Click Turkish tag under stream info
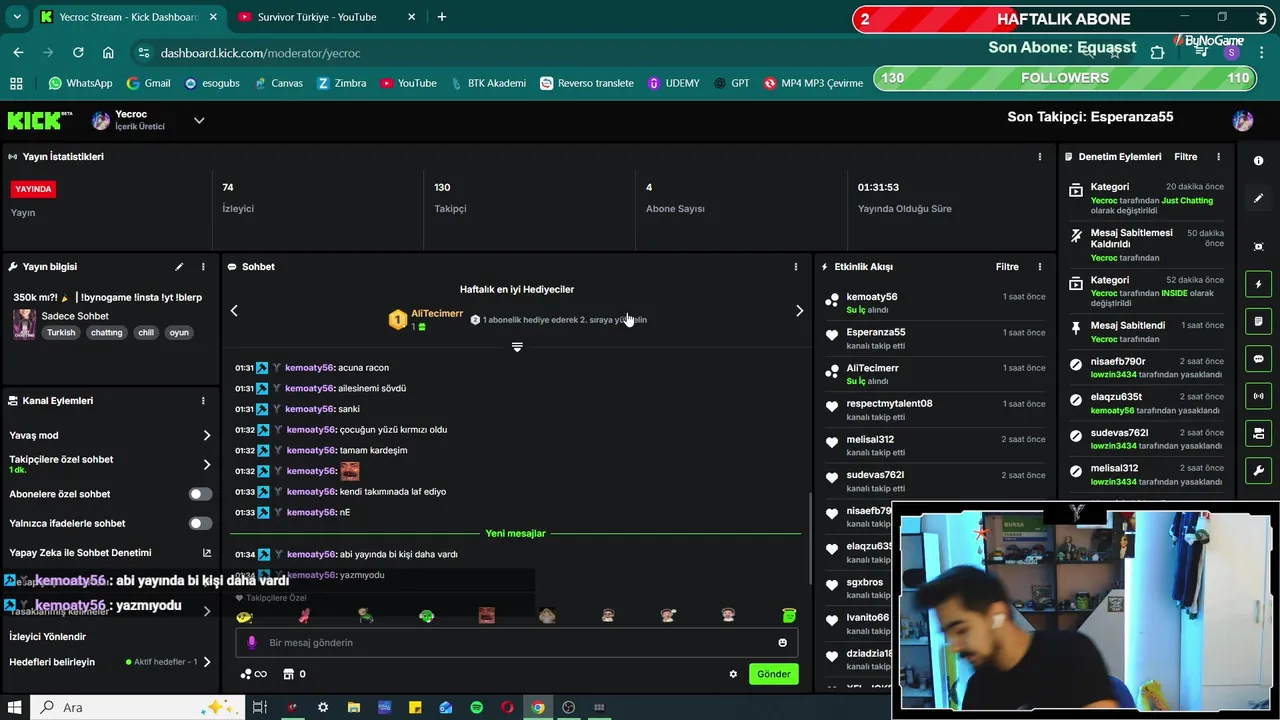The image size is (1280, 720). pos(61,333)
